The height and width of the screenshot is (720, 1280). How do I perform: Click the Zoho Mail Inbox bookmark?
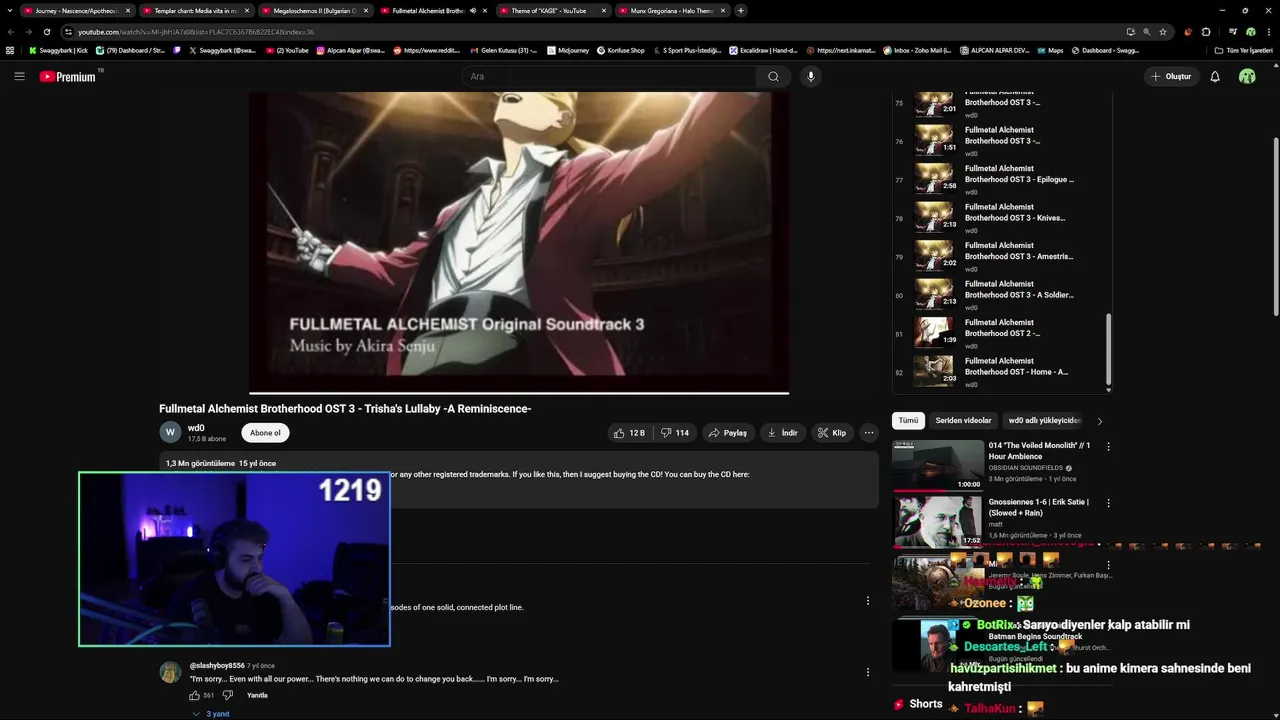(917, 50)
